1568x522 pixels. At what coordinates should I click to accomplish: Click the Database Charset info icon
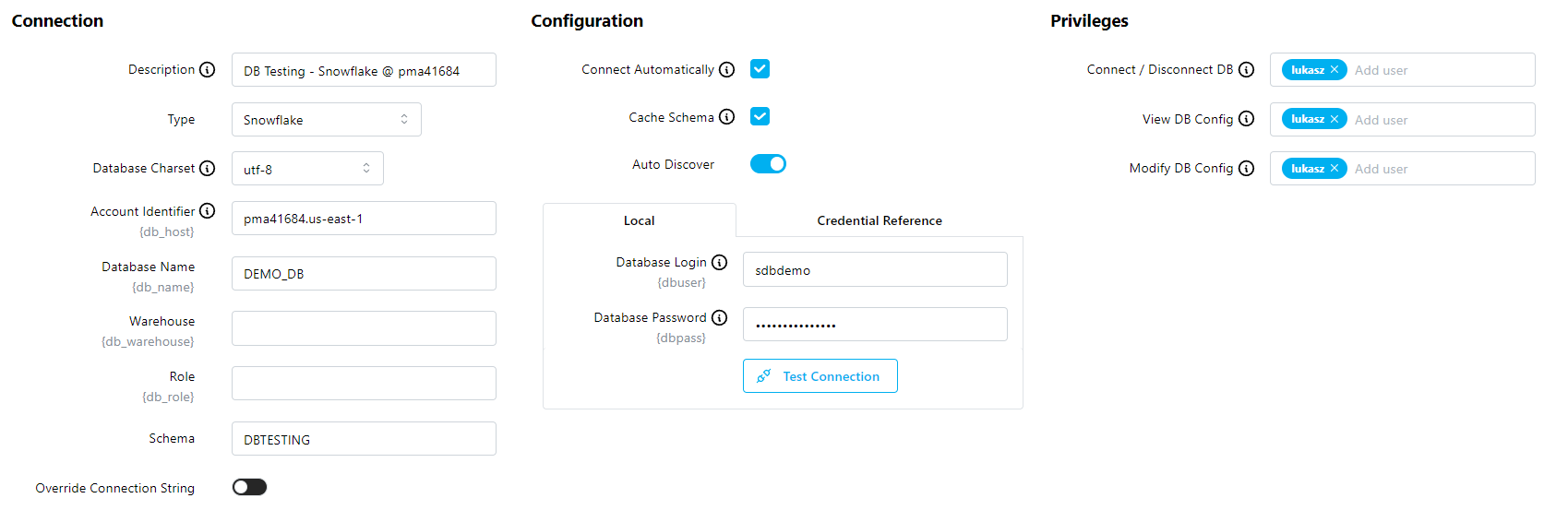click(208, 168)
